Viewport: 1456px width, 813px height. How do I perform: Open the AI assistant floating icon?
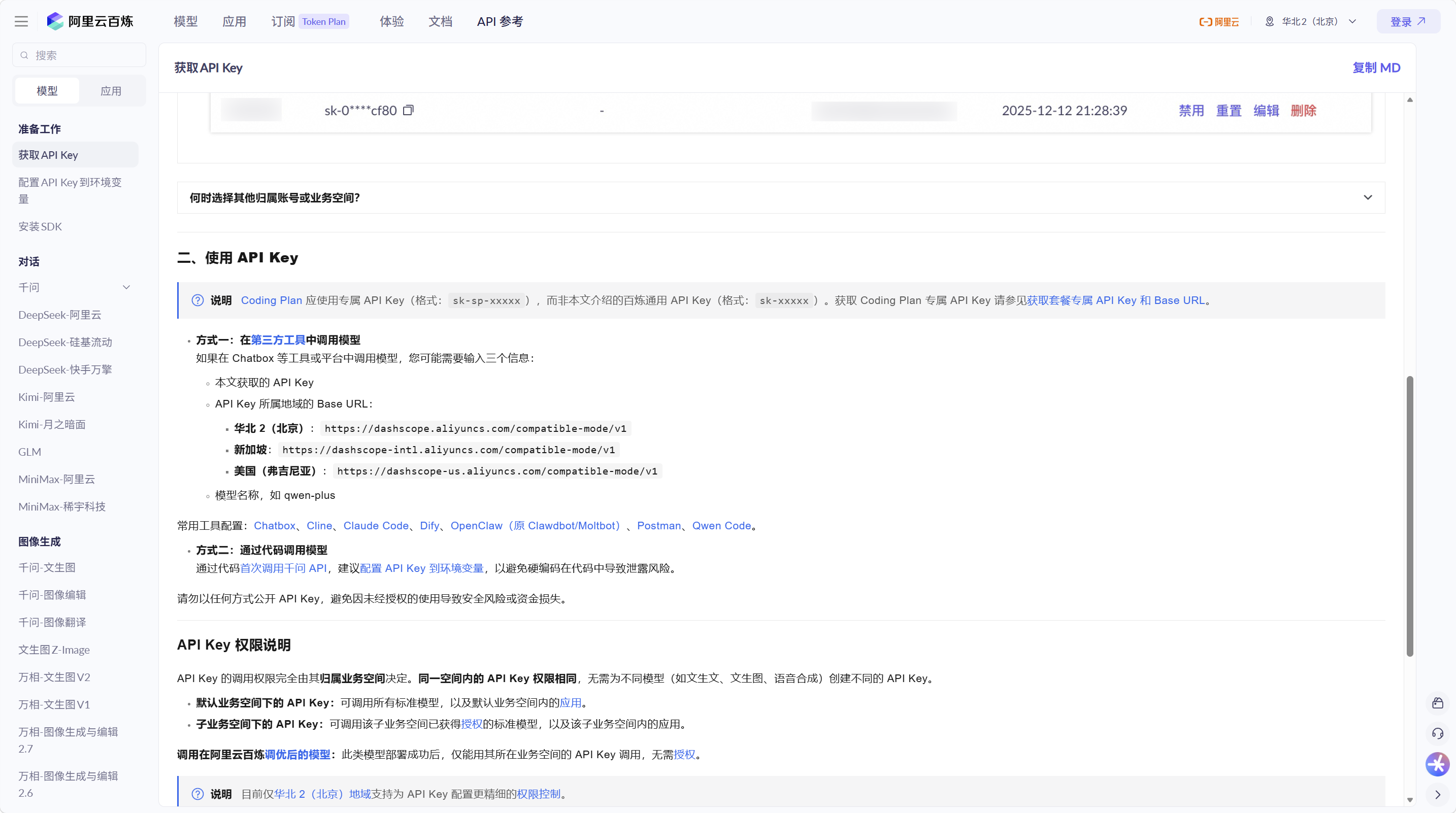point(1437,764)
